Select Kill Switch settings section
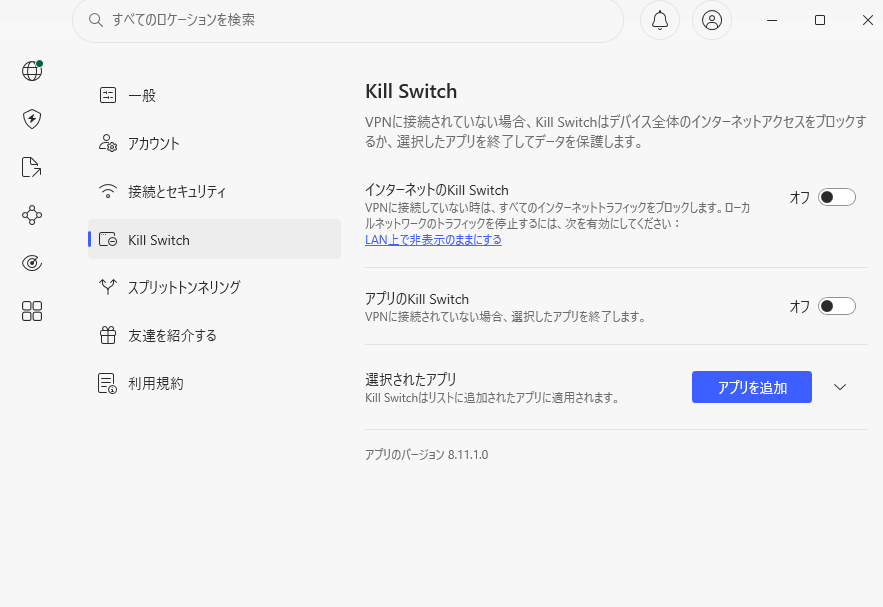The image size is (883, 607). point(215,239)
